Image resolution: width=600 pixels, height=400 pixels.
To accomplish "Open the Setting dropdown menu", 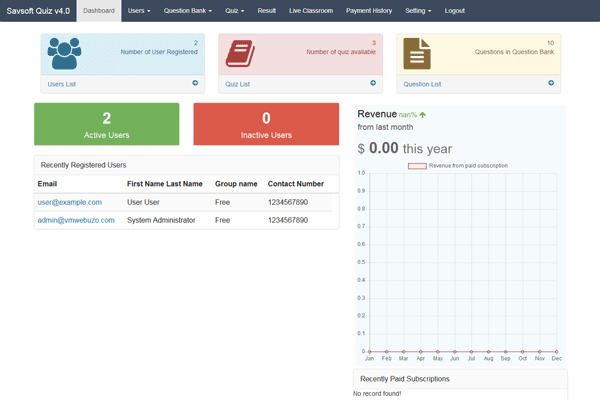I will [x=419, y=10].
